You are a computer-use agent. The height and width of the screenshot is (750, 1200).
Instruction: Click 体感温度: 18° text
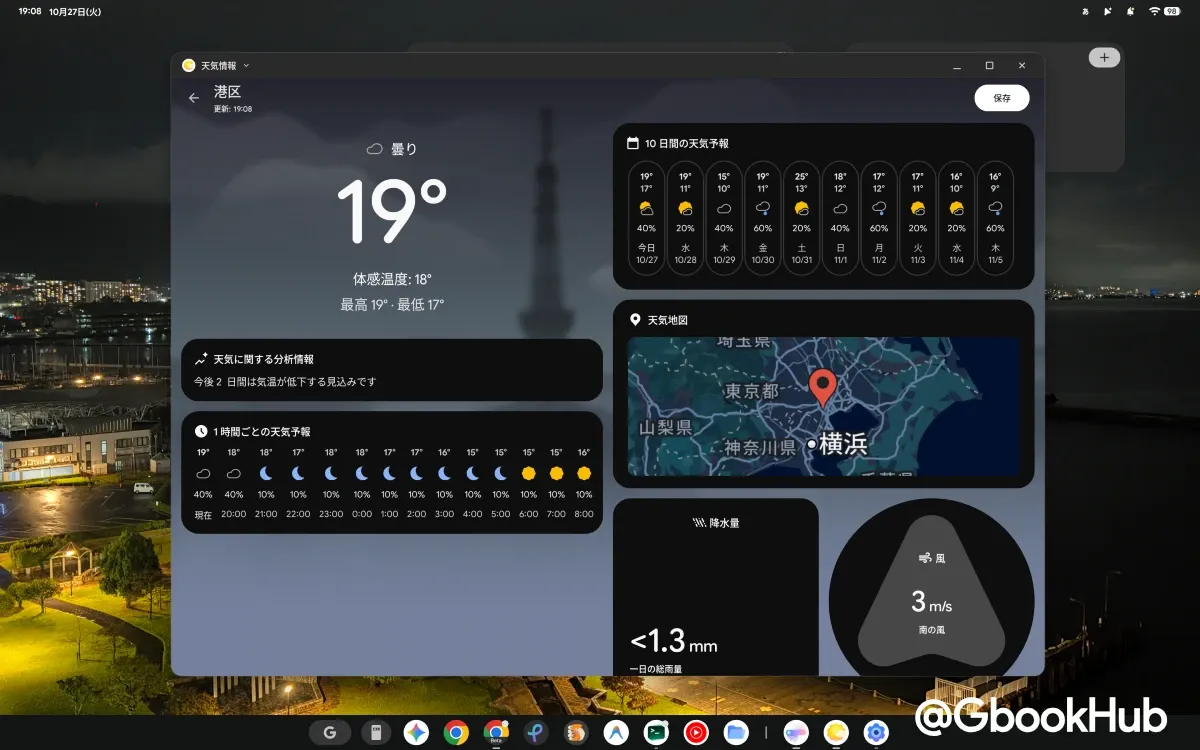click(x=392, y=279)
